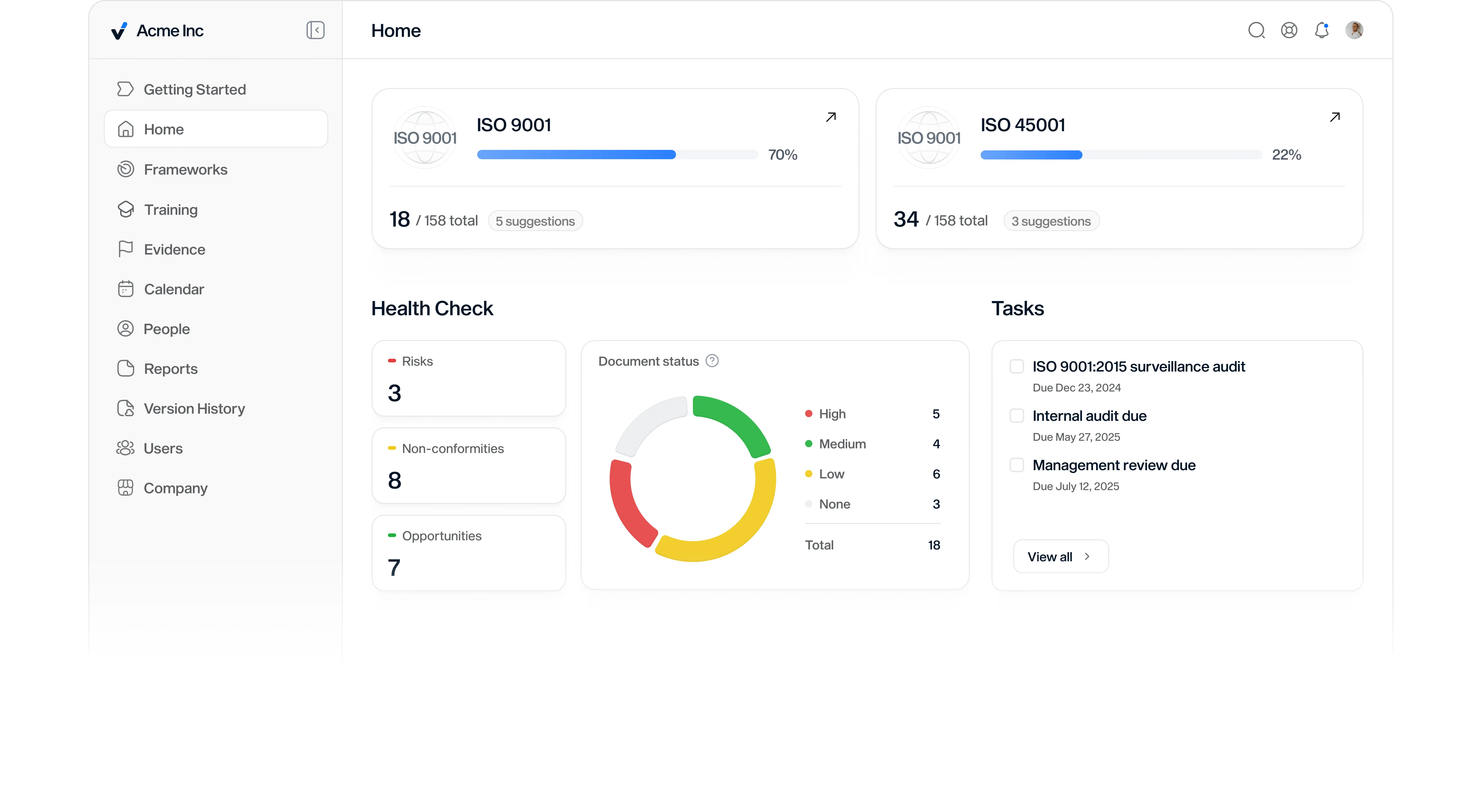Go to Frameworks in the sidebar

coord(185,169)
